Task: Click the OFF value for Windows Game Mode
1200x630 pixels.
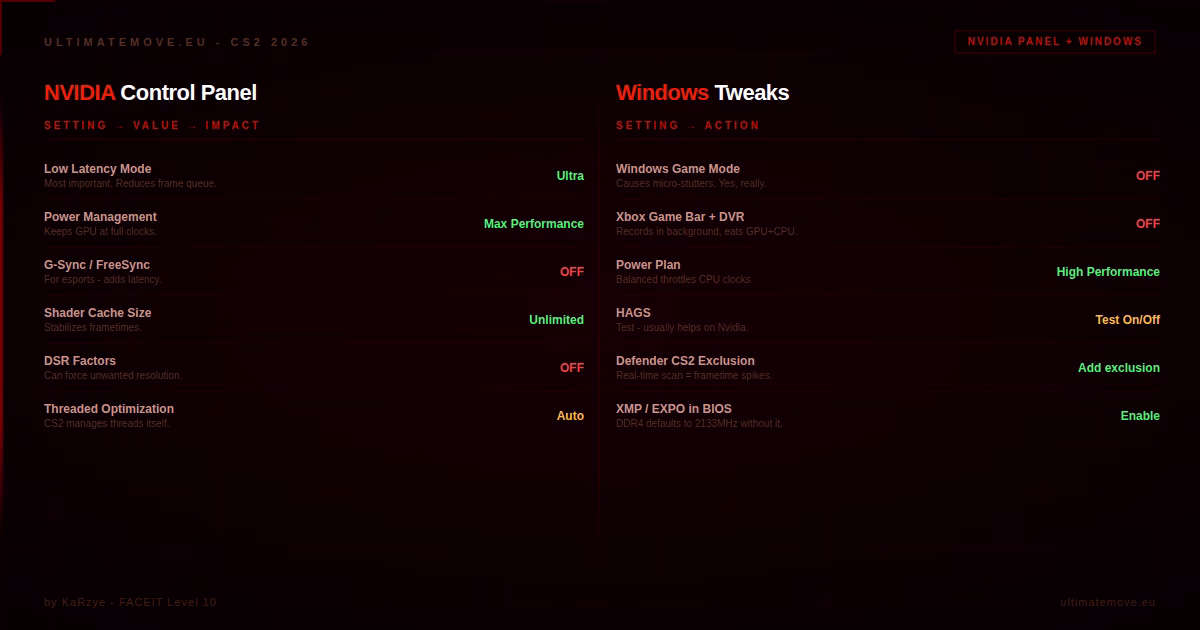Action: tap(1148, 176)
